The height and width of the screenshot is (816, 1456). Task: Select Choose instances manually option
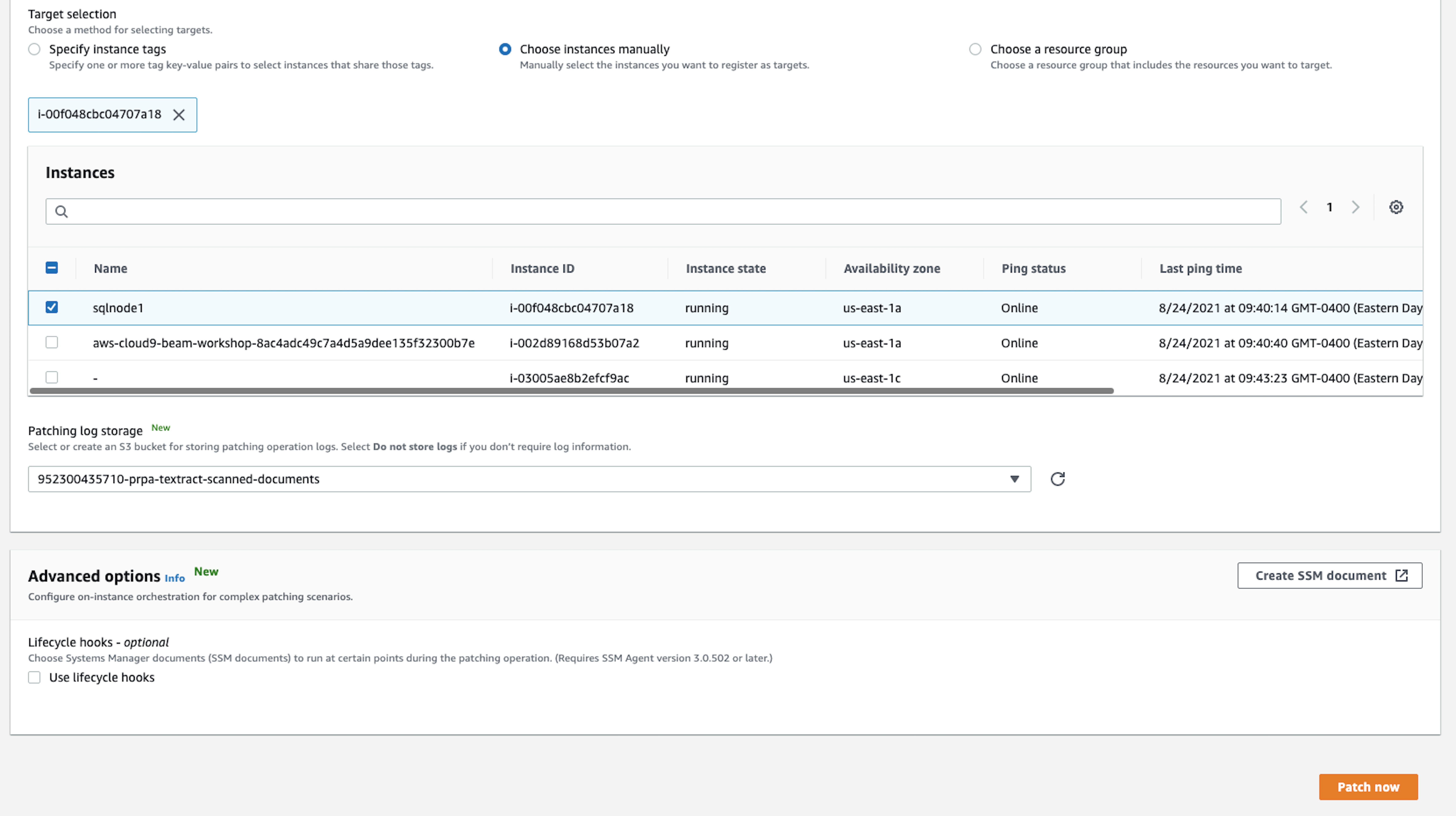(505, 49)
